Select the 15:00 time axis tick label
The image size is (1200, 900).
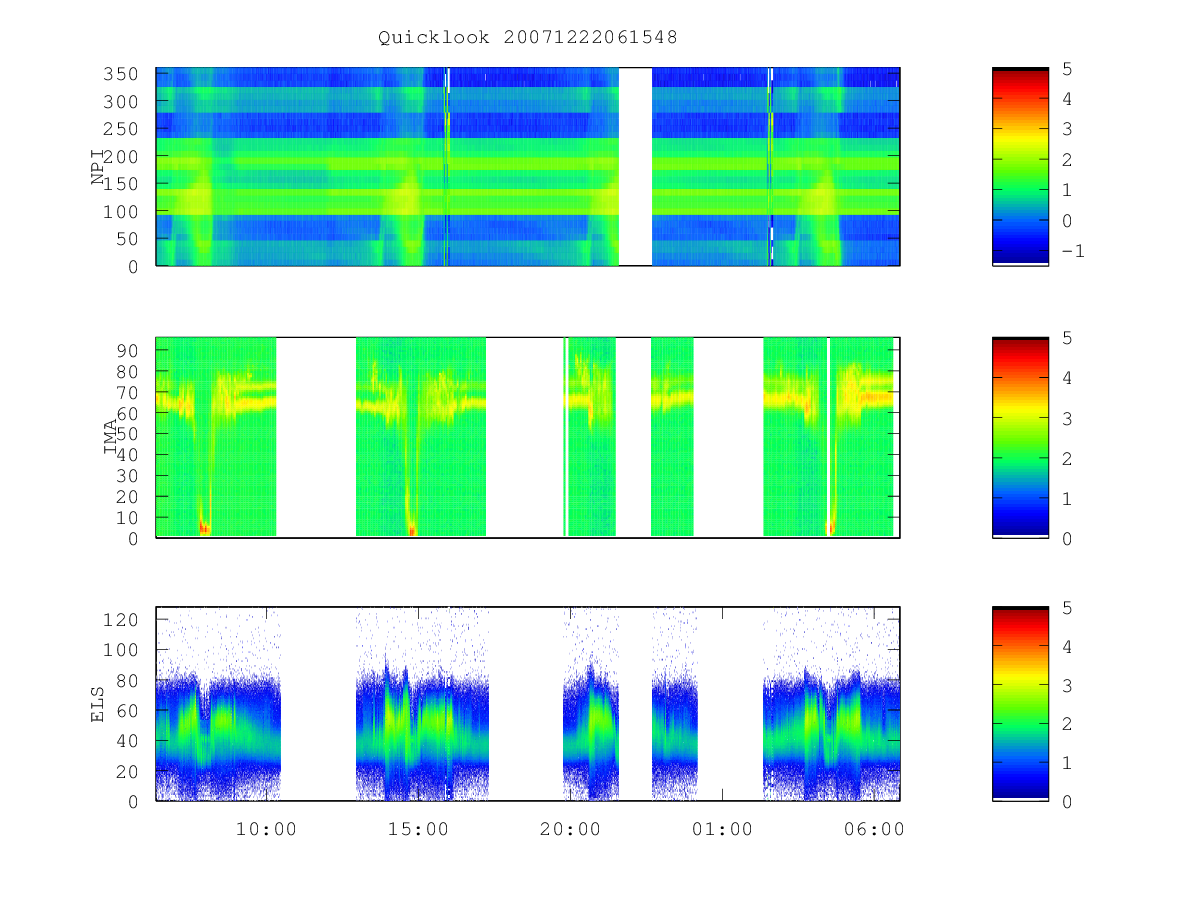[418, 829]
